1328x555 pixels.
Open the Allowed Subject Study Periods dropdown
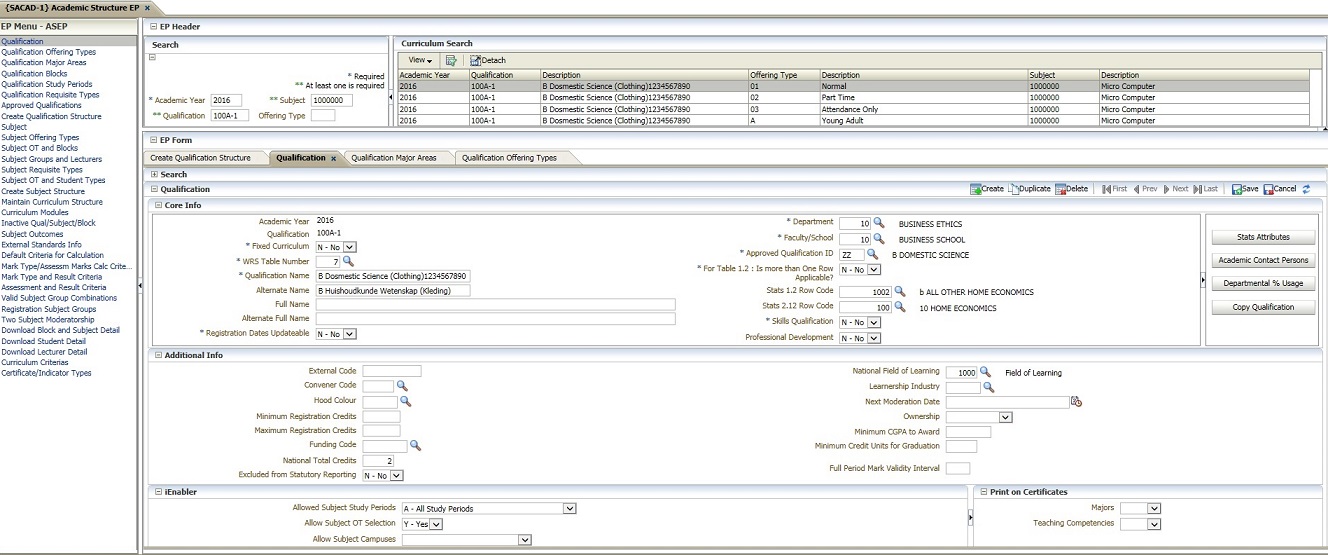[x=569, y=509]
